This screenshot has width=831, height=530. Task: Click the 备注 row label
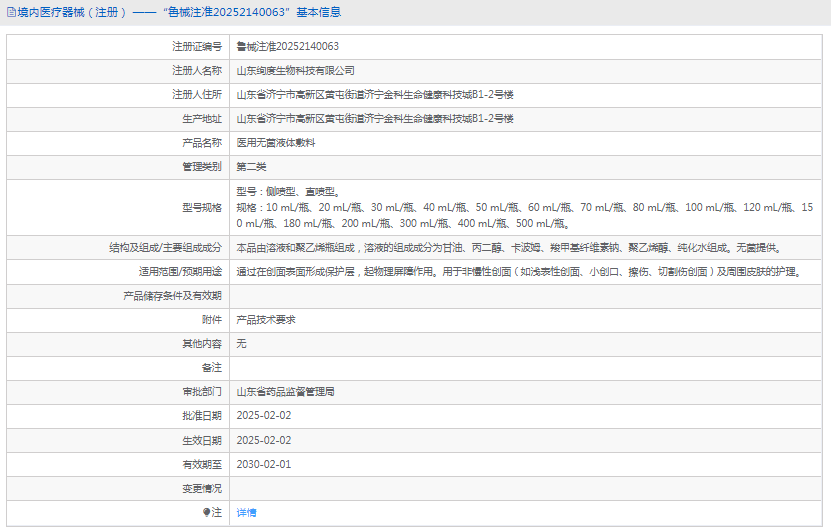point(212,368)
